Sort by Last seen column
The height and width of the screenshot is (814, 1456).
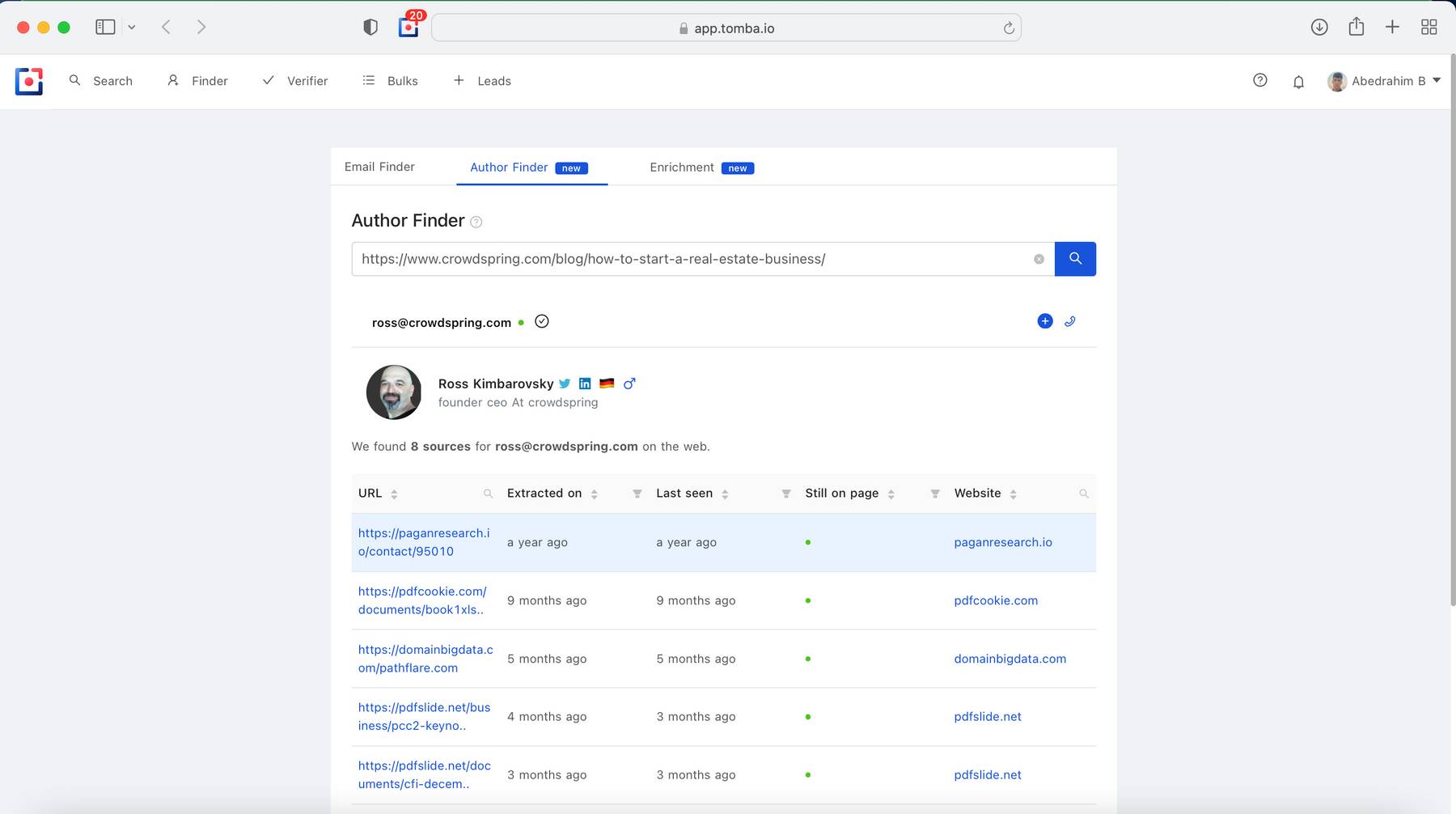(725, 494)
